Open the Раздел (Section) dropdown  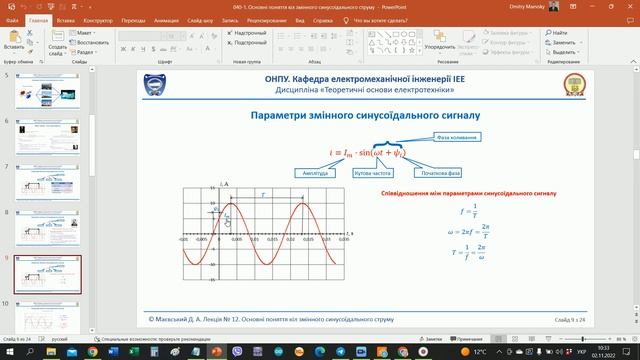coord(84,52)
